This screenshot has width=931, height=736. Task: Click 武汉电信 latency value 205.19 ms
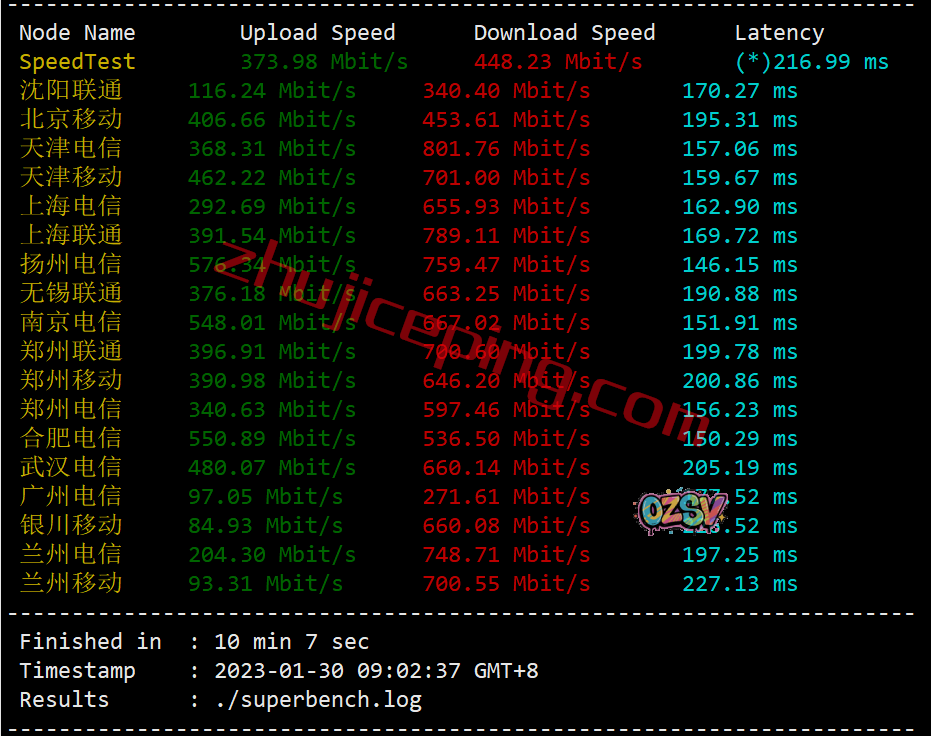click(x=740, y=468)
